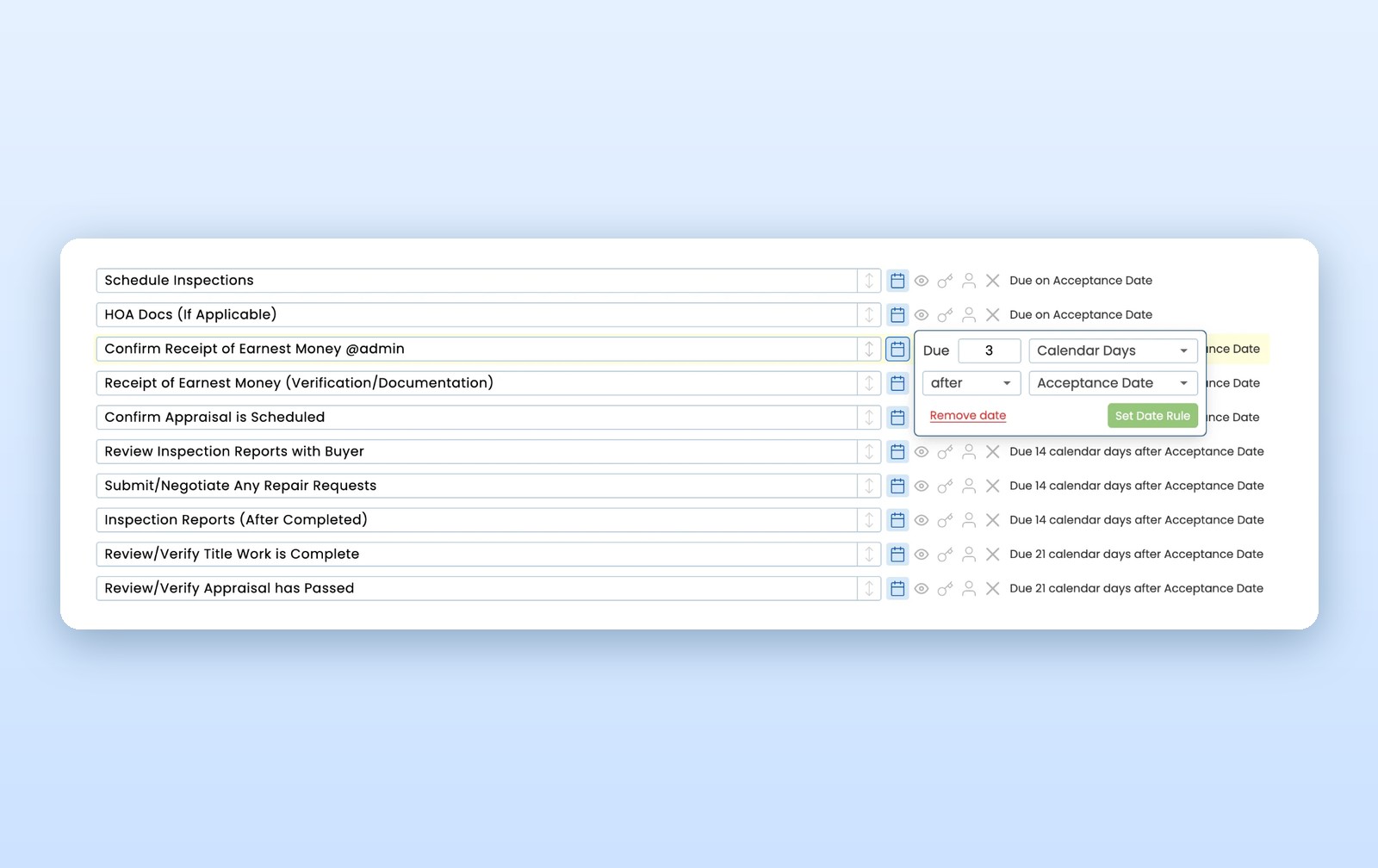Click reorder handle on Schedule Inspections row
This screenshot has height=868, width=1378.
coord(869,281)
